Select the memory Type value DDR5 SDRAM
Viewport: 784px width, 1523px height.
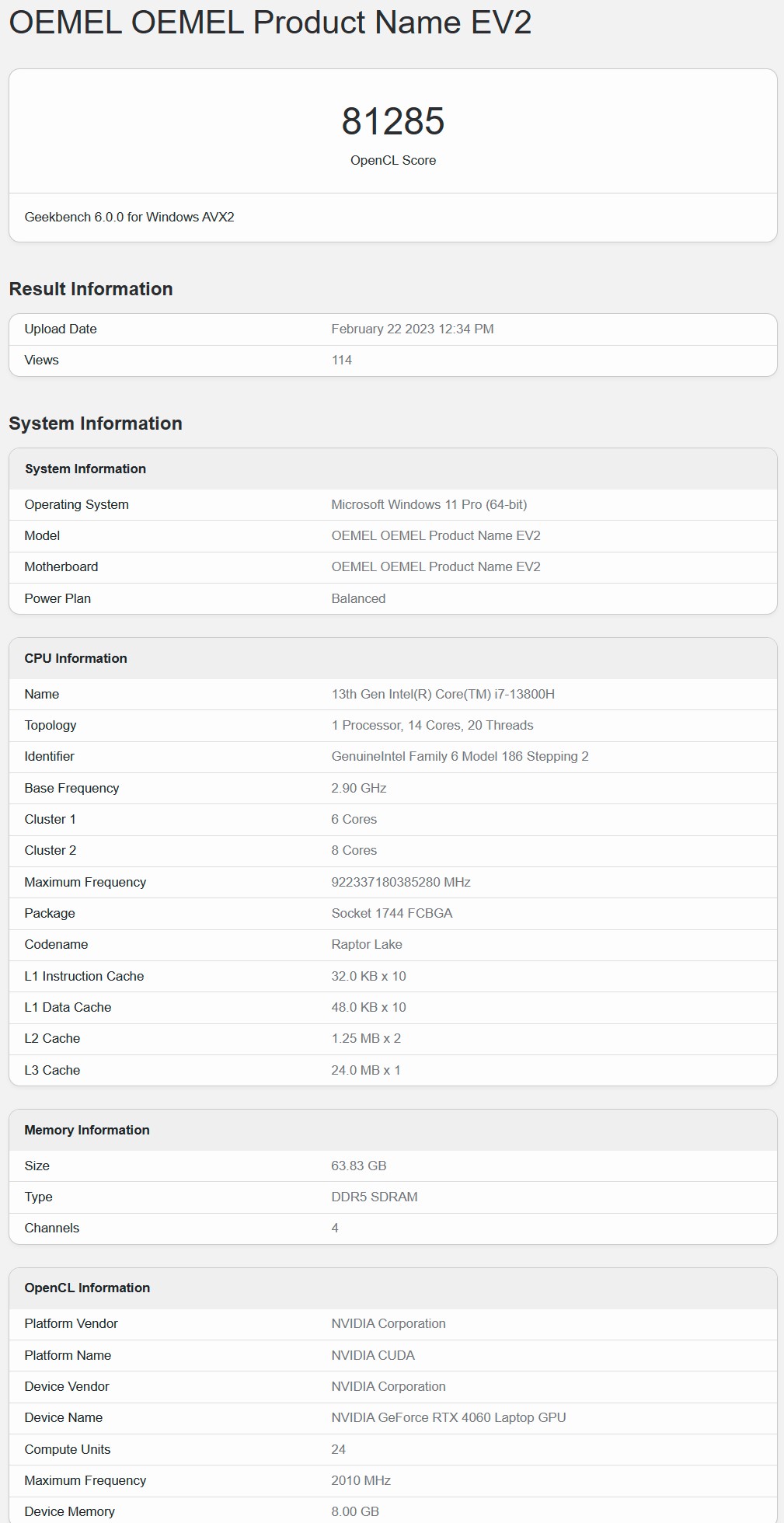[375, 1197]
